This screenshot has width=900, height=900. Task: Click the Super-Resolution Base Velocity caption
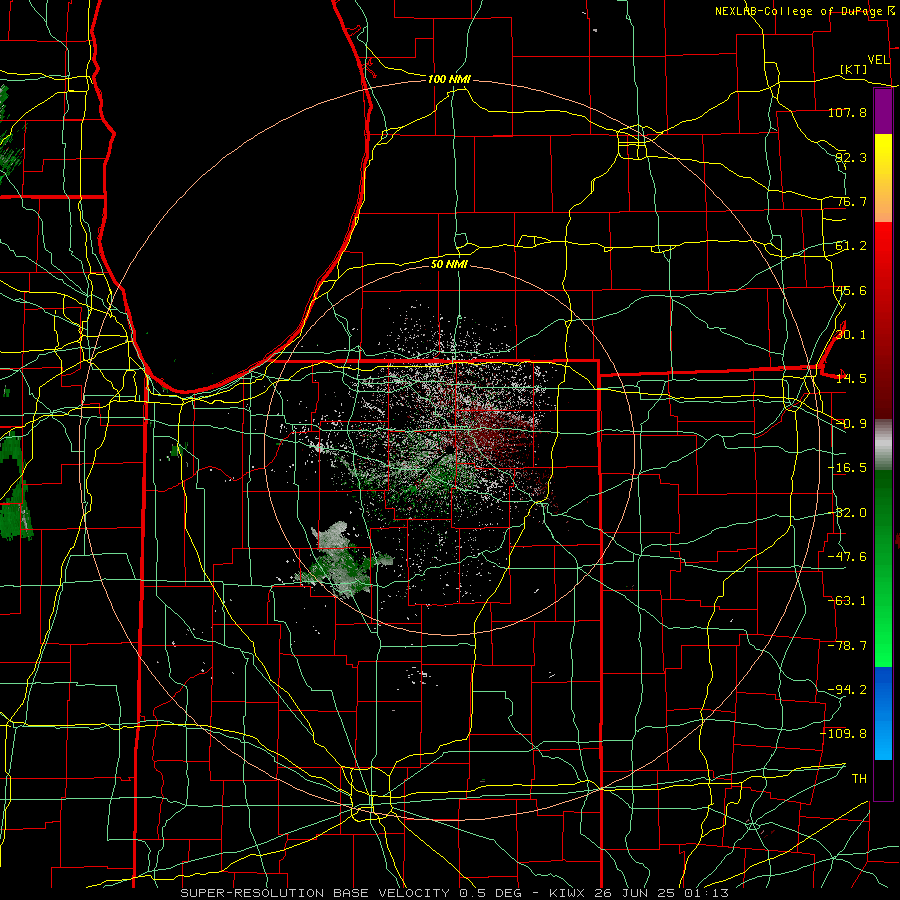(x=455, y=893)
